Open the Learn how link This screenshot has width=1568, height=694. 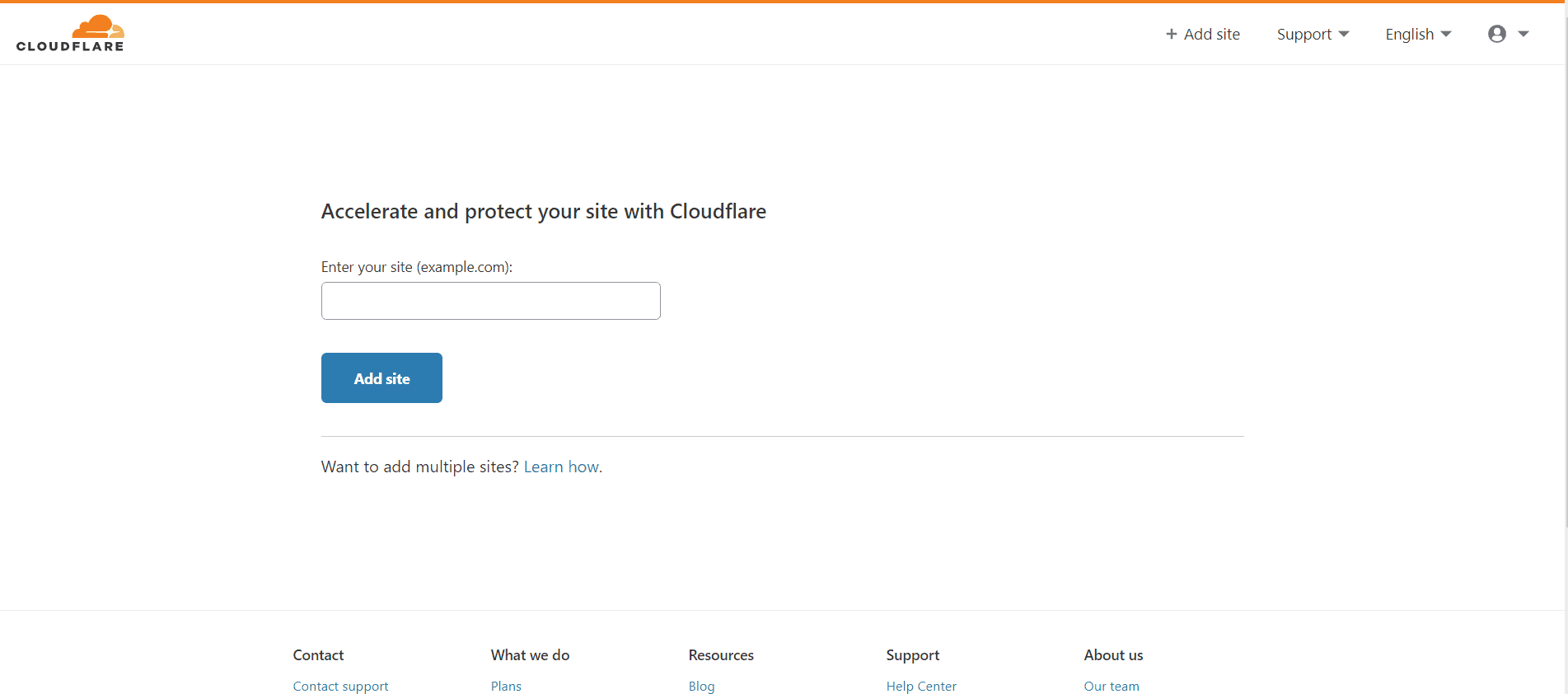[563, 467]
